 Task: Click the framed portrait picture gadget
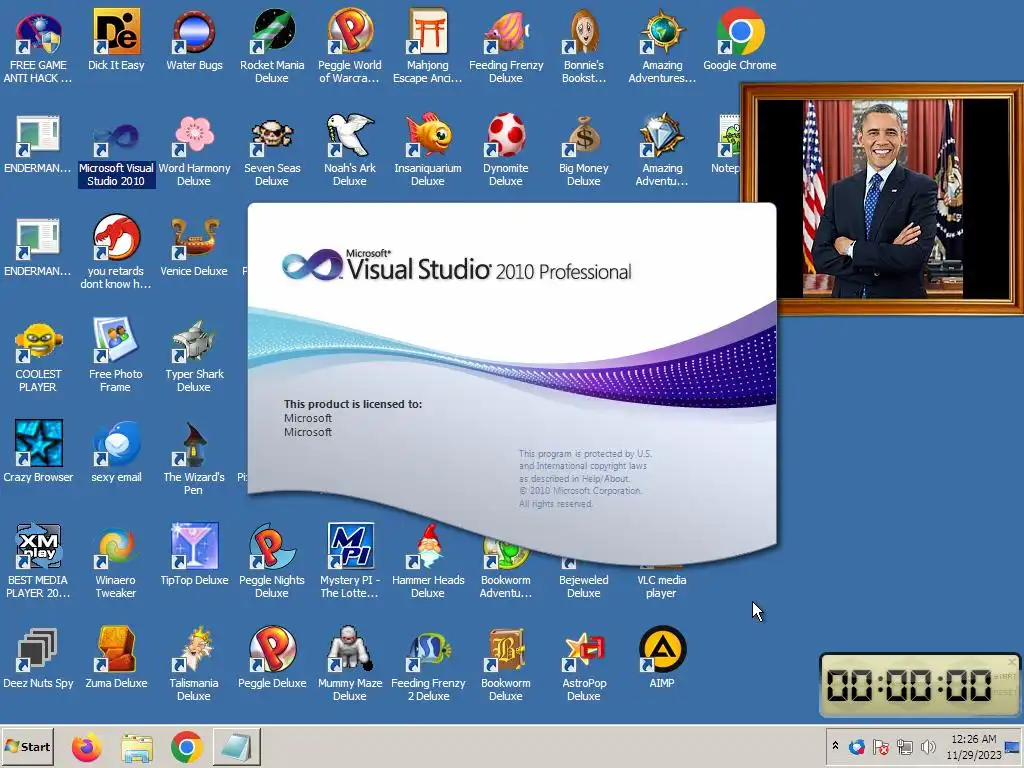882,199
